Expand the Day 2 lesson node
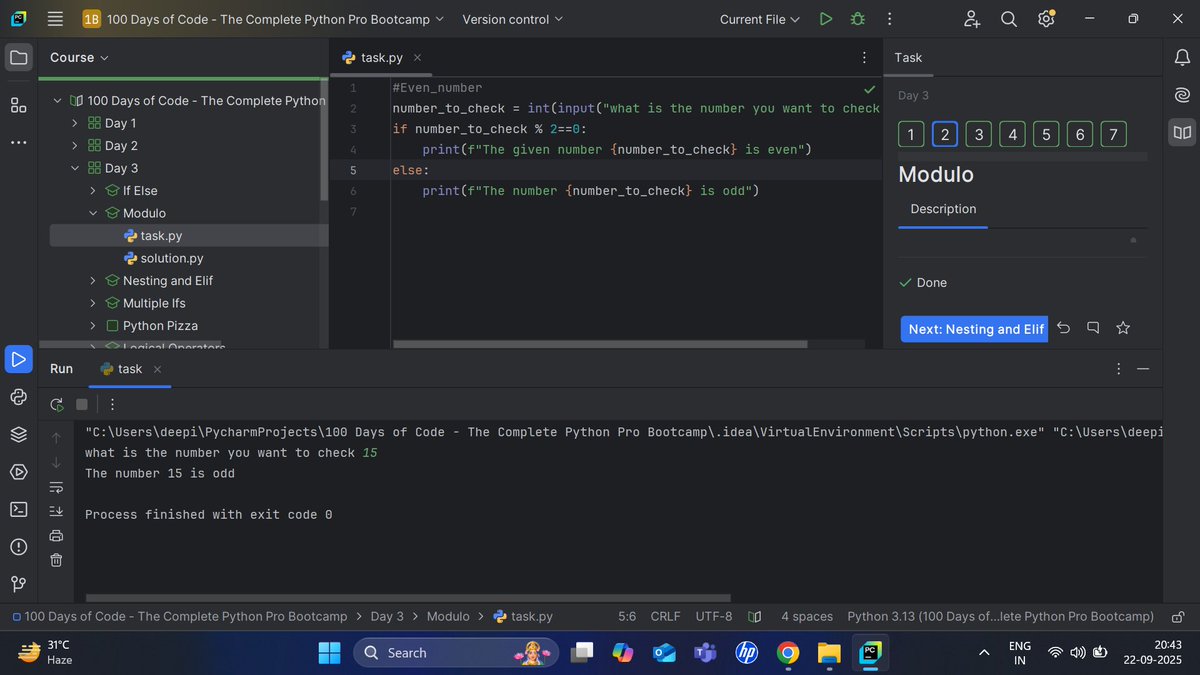 [x=74, y=146]
